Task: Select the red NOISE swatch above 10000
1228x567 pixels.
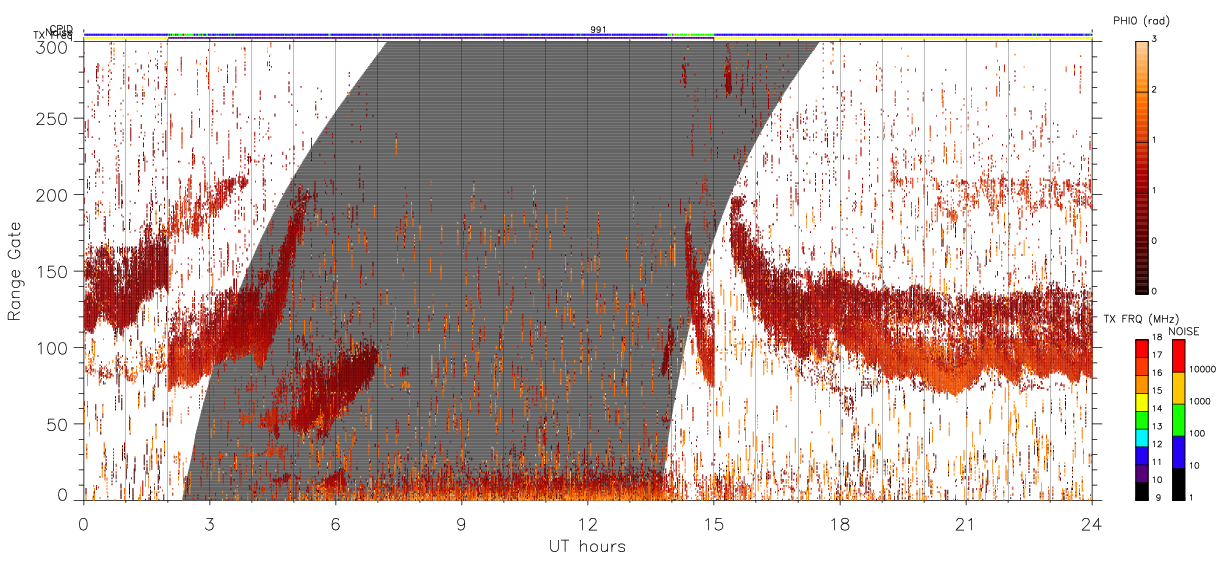Action: [1178, 356]
